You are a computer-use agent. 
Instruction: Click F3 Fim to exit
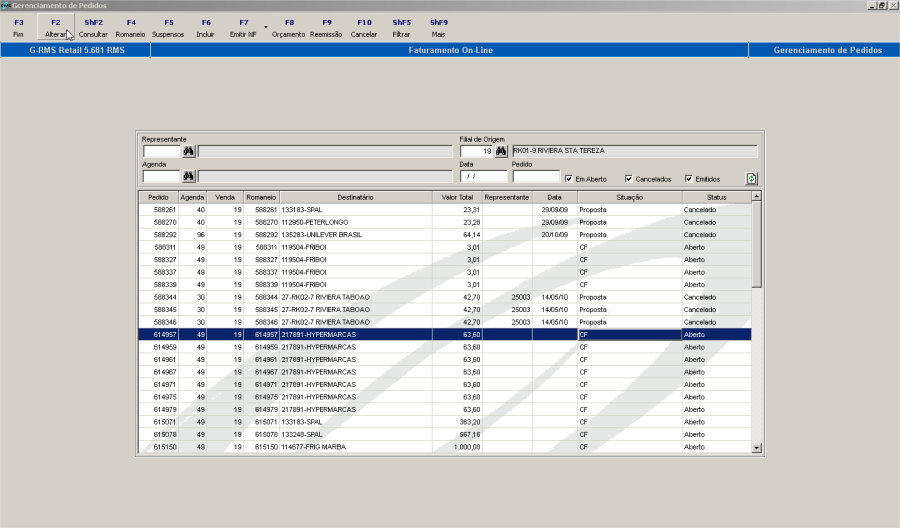coord(19,28)
